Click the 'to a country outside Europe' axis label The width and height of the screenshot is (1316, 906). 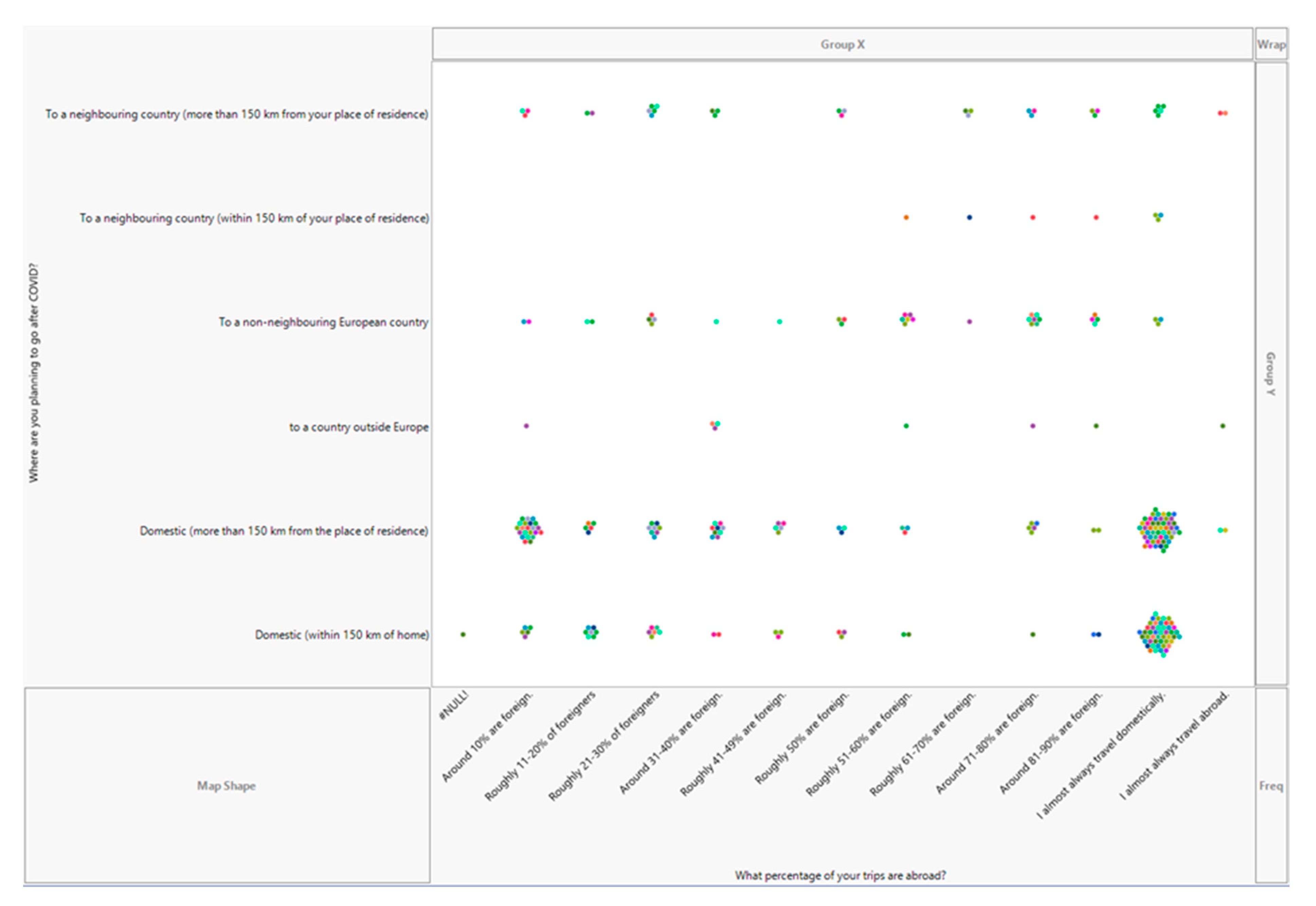359,427
